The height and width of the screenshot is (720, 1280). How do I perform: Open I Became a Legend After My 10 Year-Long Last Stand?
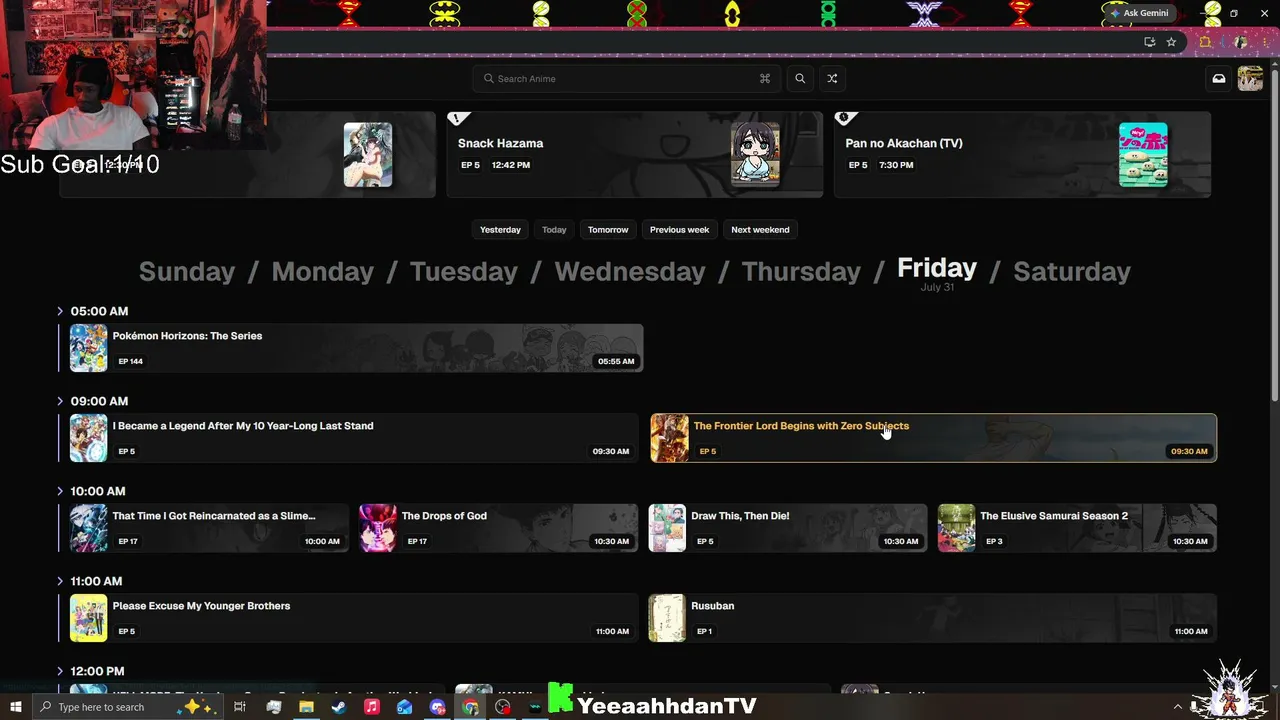[x=349, y=438]
